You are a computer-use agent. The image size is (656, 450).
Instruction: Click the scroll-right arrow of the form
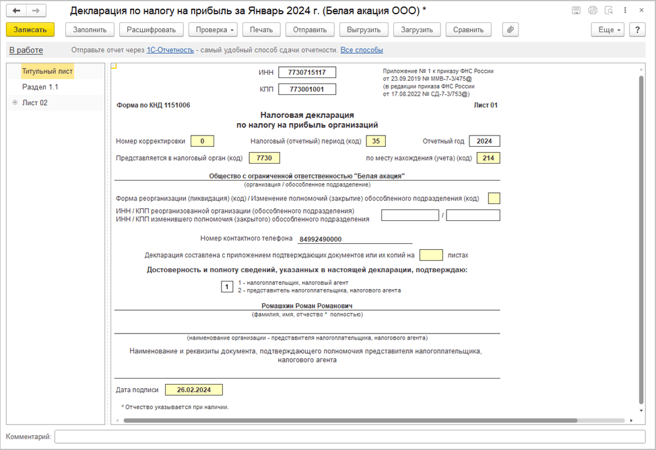click(631, 420)
